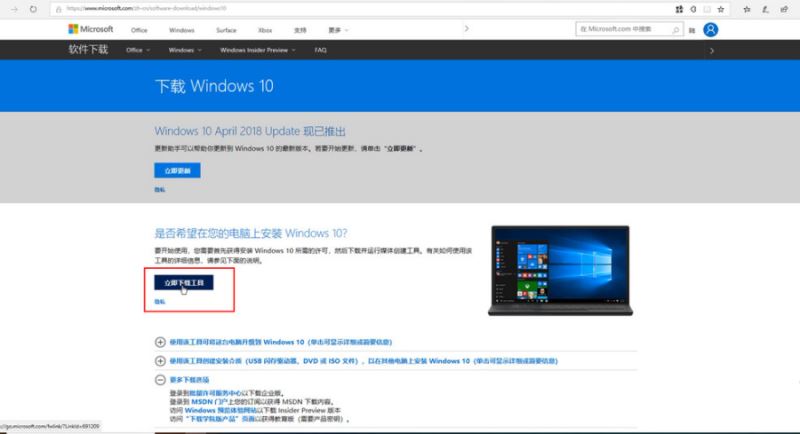800x434 pixels.
Task: Click the pen notes icon in browser toolbar
Action: click(x=765, y=9)
